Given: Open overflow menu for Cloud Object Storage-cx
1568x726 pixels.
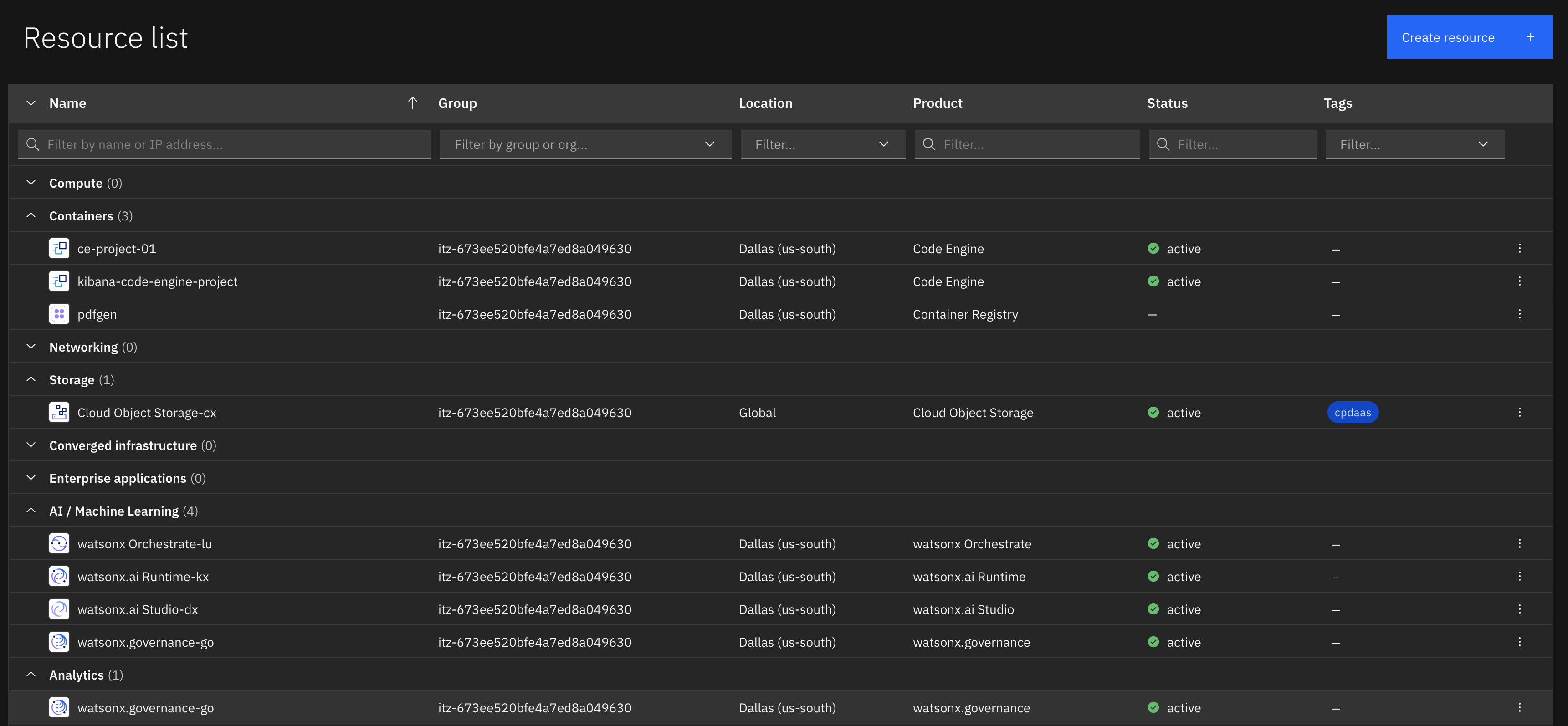Looking at the screenshot, I should coord(1519,413).
